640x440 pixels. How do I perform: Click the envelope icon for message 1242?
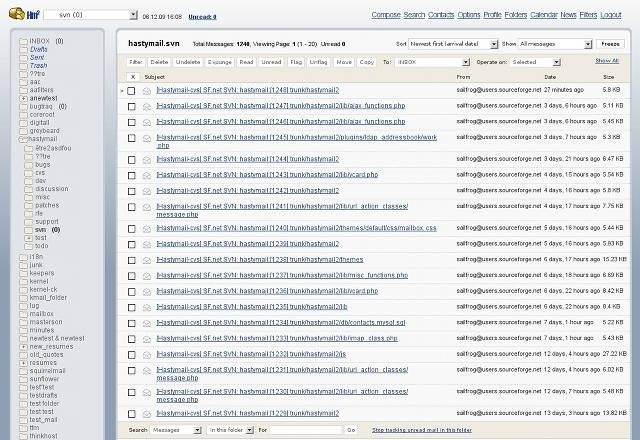pos(147,191)
